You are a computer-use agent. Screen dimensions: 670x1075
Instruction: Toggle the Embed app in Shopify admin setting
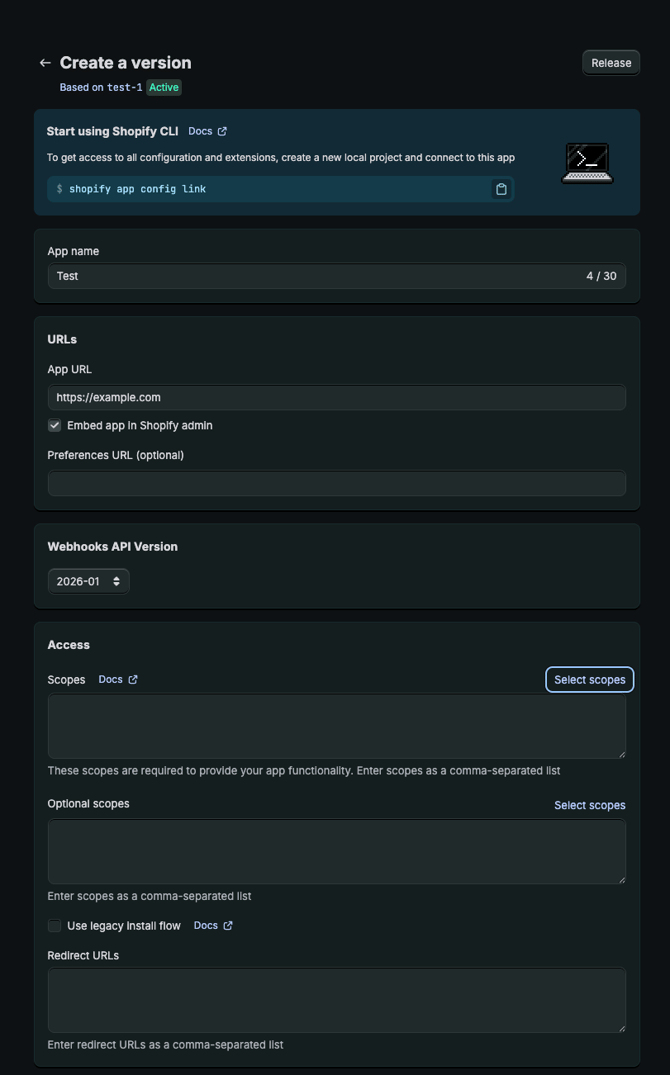(x=54, y=425)
